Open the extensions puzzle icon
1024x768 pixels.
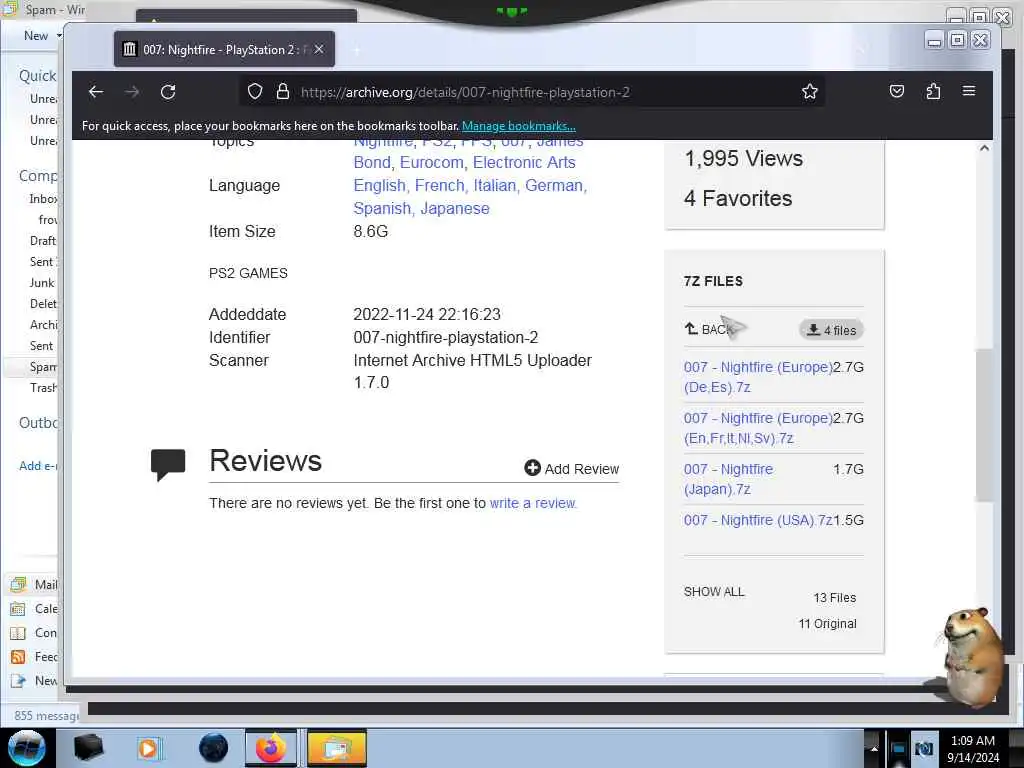point(933,91)
